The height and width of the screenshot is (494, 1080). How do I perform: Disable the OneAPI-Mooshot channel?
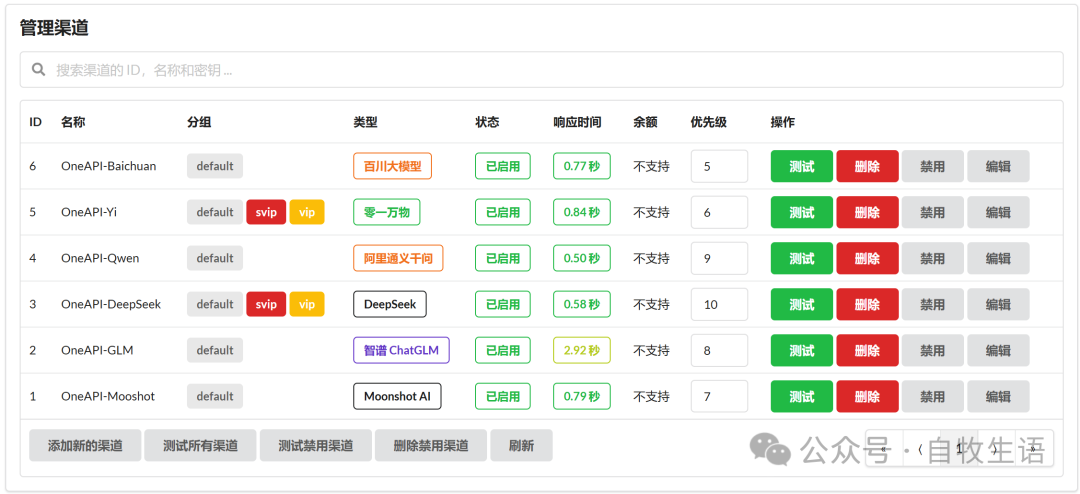tap(933, 396)
